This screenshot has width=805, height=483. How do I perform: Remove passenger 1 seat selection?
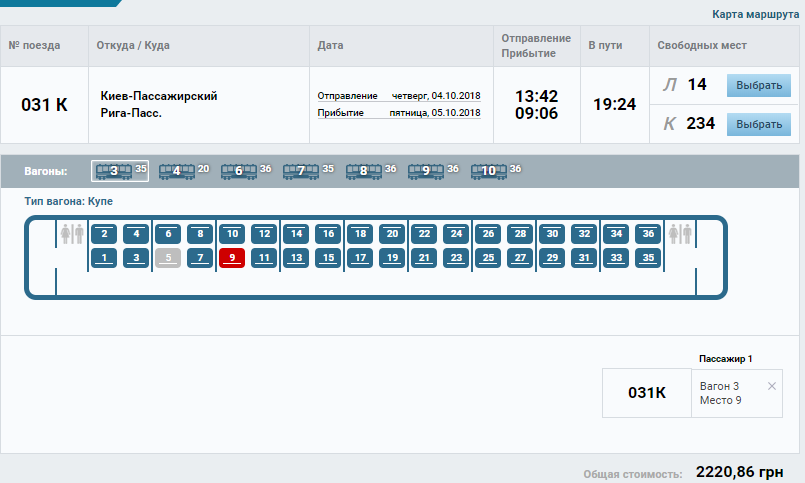[x=771, y=386]
